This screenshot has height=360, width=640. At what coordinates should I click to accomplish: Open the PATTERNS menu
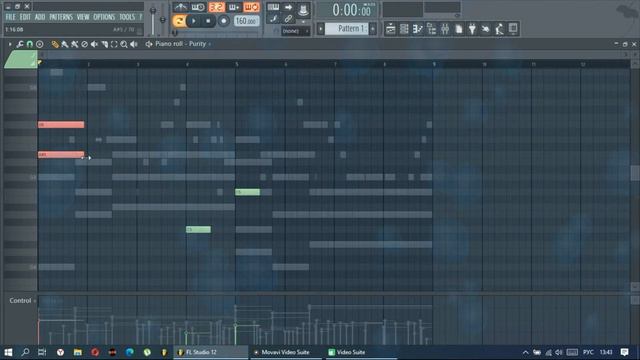(x=61, y=17)
